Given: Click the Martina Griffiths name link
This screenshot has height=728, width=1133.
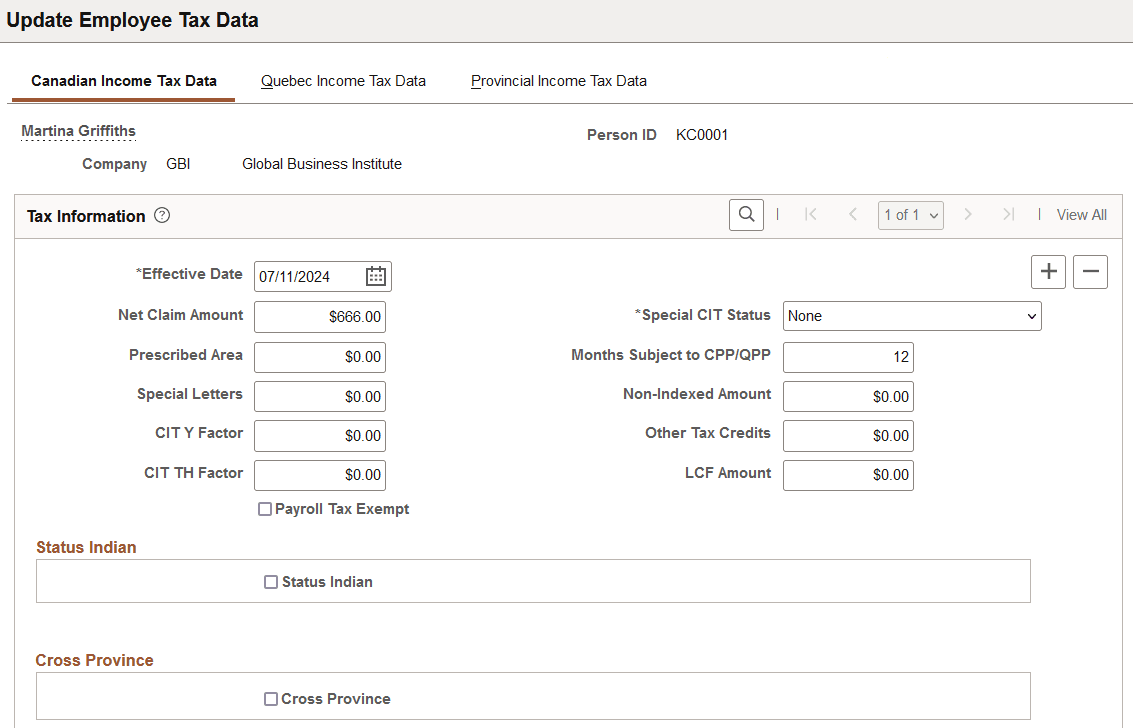Looking at the screenshot, I should pos(78,131).
